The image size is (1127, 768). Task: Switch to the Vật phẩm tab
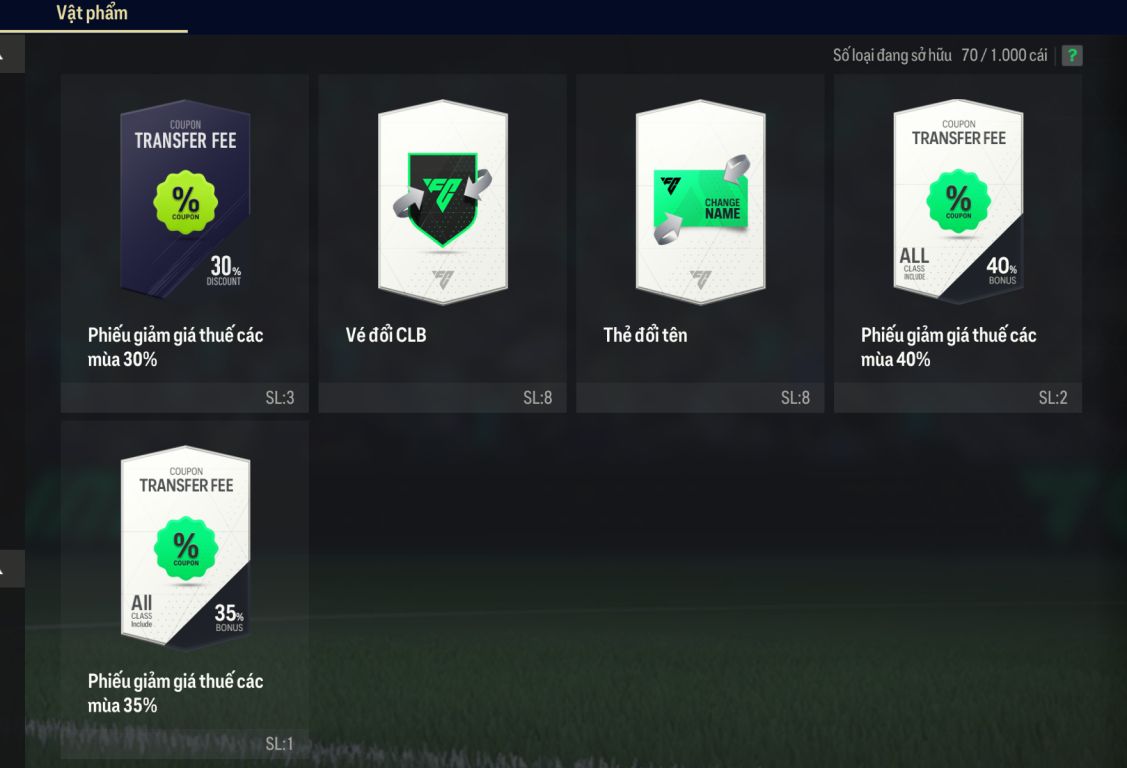[92, 13]
